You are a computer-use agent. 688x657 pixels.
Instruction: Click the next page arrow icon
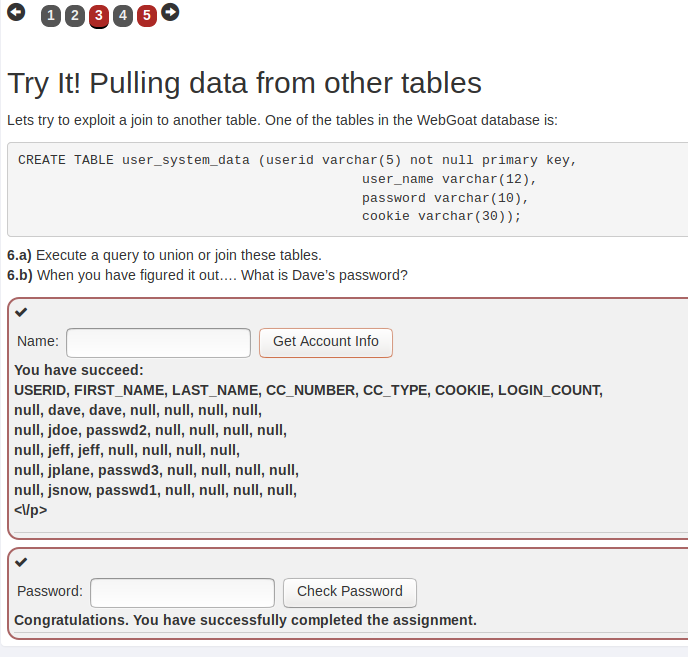pyautogui.click(x=170, y=13)
